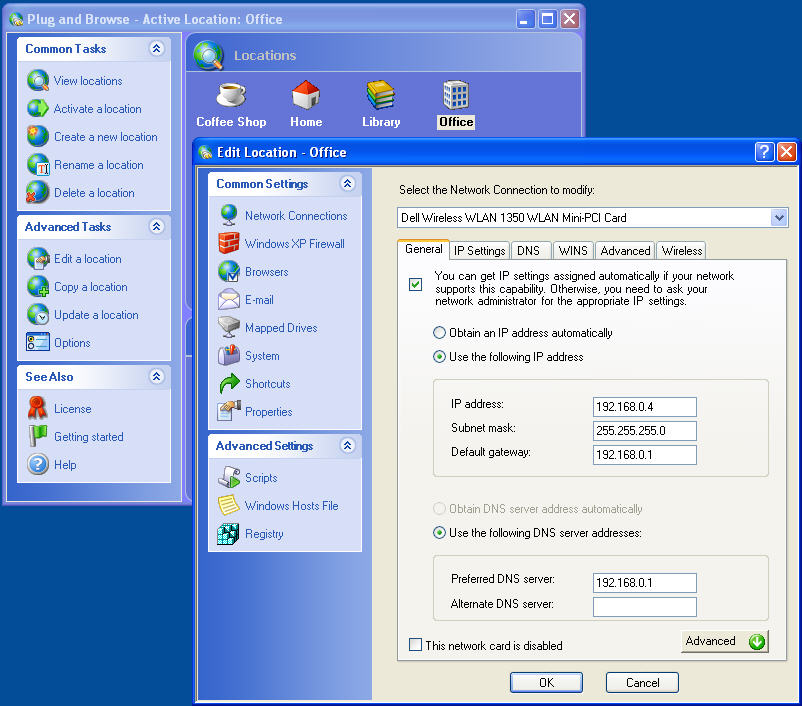Switch to the General tab
The image size is (802, 706).
click(x=424, y=249)
